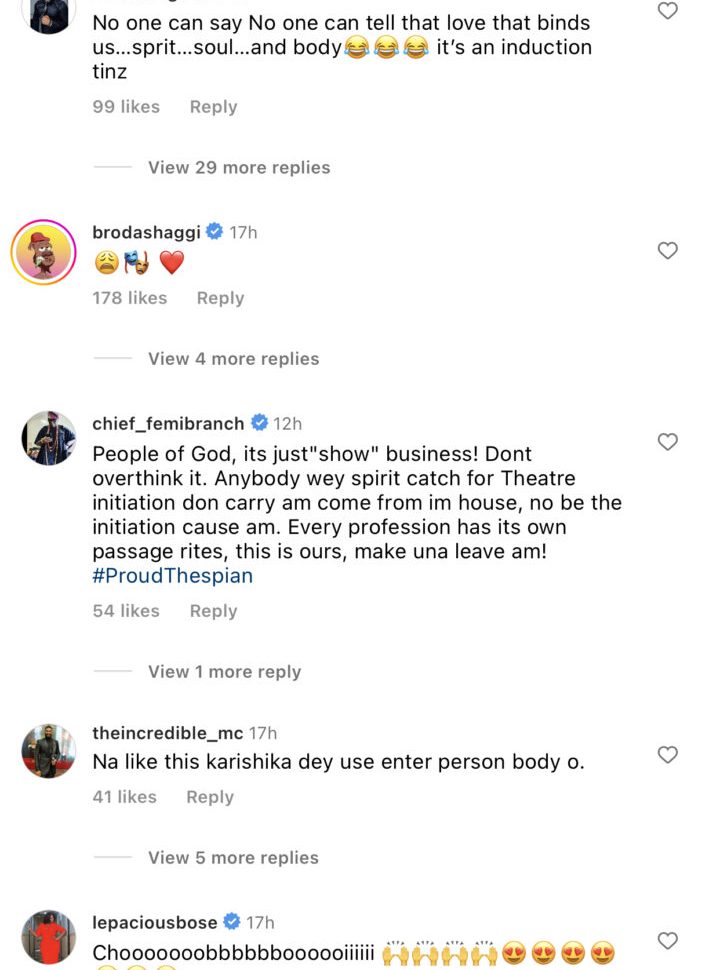The width and height of the screenshot is (720, 970).
Task: View the 178 likes on brodashaggi's comment
Action: (x=129, y=297)
